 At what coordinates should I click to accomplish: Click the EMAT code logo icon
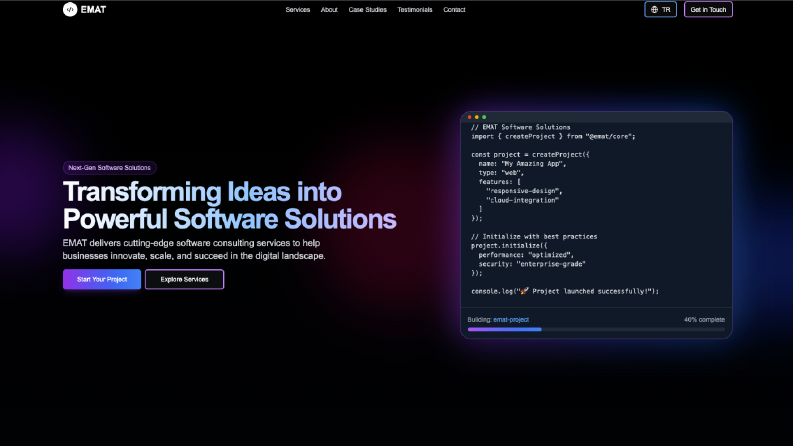point(70,9)
